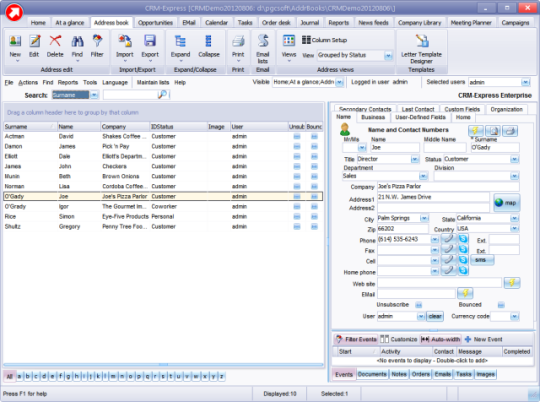Click the Filter funnel icon
540x402 pixels.
[x=97, y=41]
